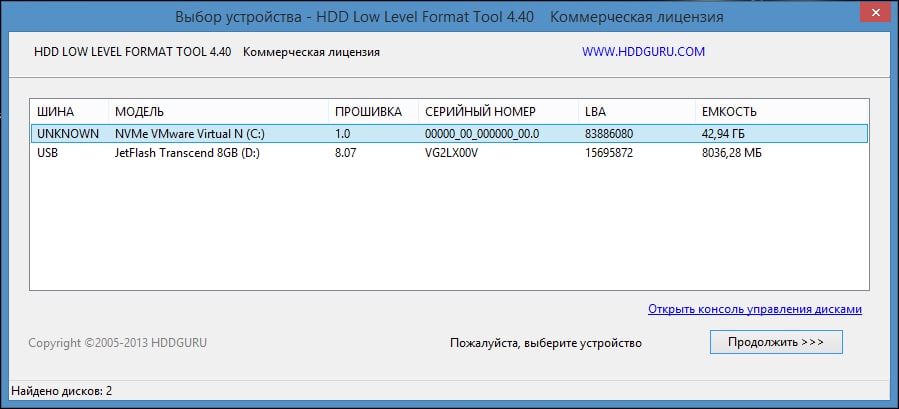Click the ЕМКОСТЬ column header
This screenshot has width=899, height=409.
(x=781, y=111)
